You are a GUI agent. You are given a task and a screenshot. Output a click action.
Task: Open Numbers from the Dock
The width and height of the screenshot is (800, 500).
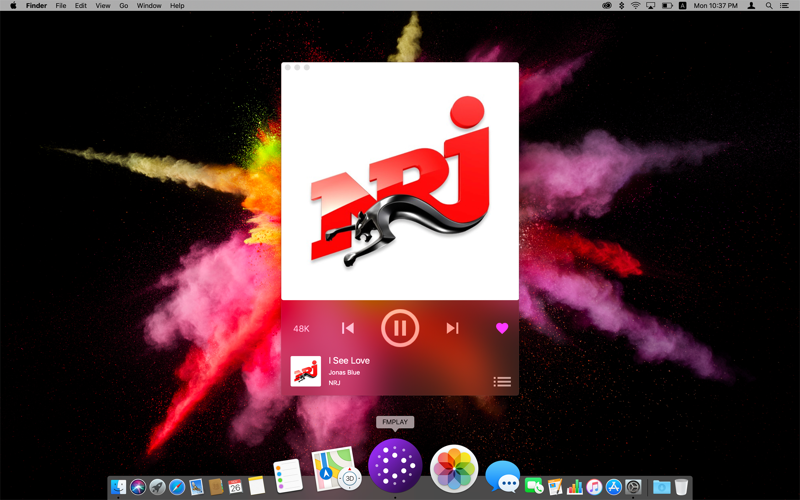(x=574, y=487)
